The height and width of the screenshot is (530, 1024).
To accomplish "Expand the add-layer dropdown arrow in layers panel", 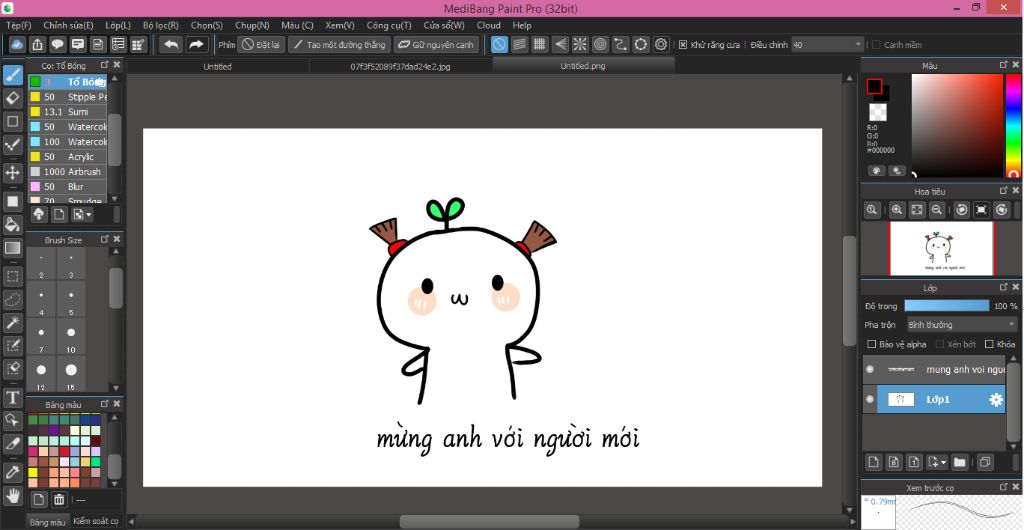I will [944, 462].
